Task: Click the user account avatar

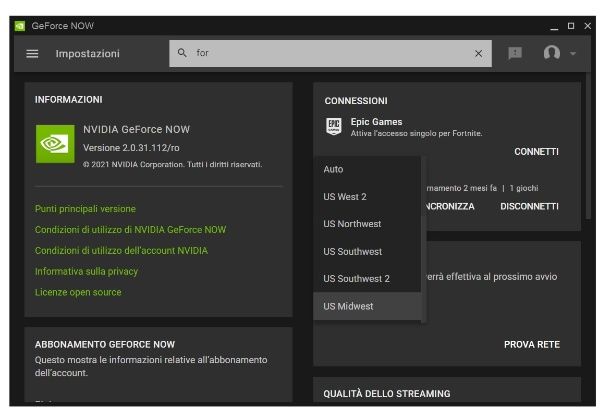Action: click(552, 53)
